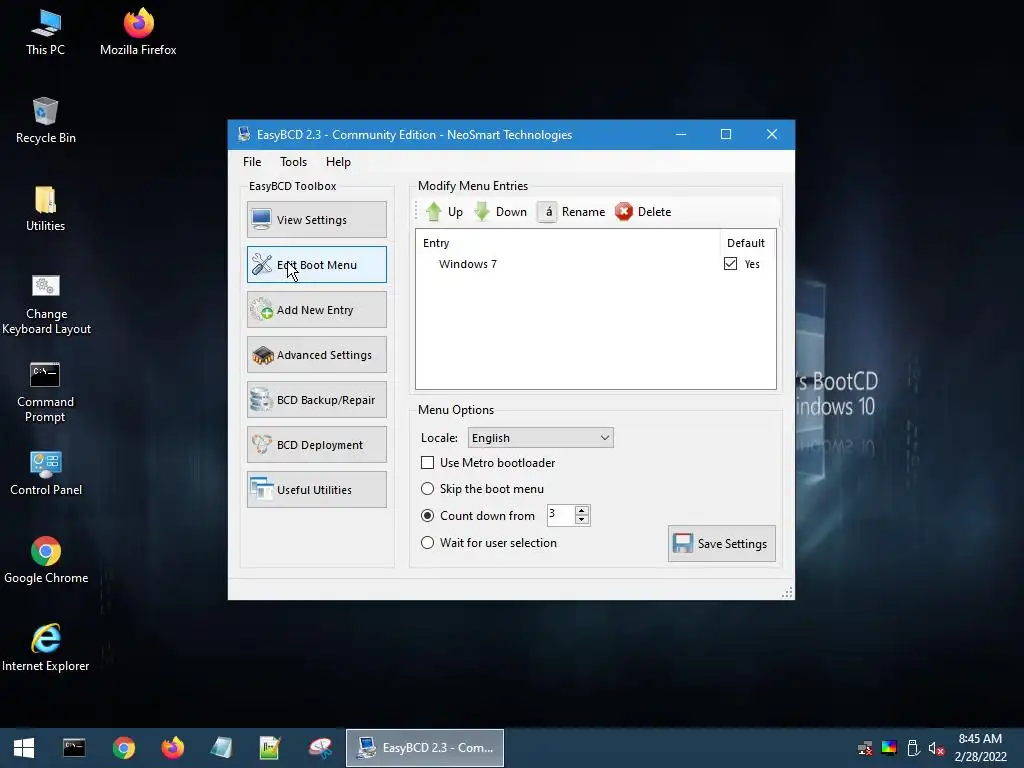Open Control Panel desktop icon
This screenshot has width=1024, height=768.
[x=46, y=473]
